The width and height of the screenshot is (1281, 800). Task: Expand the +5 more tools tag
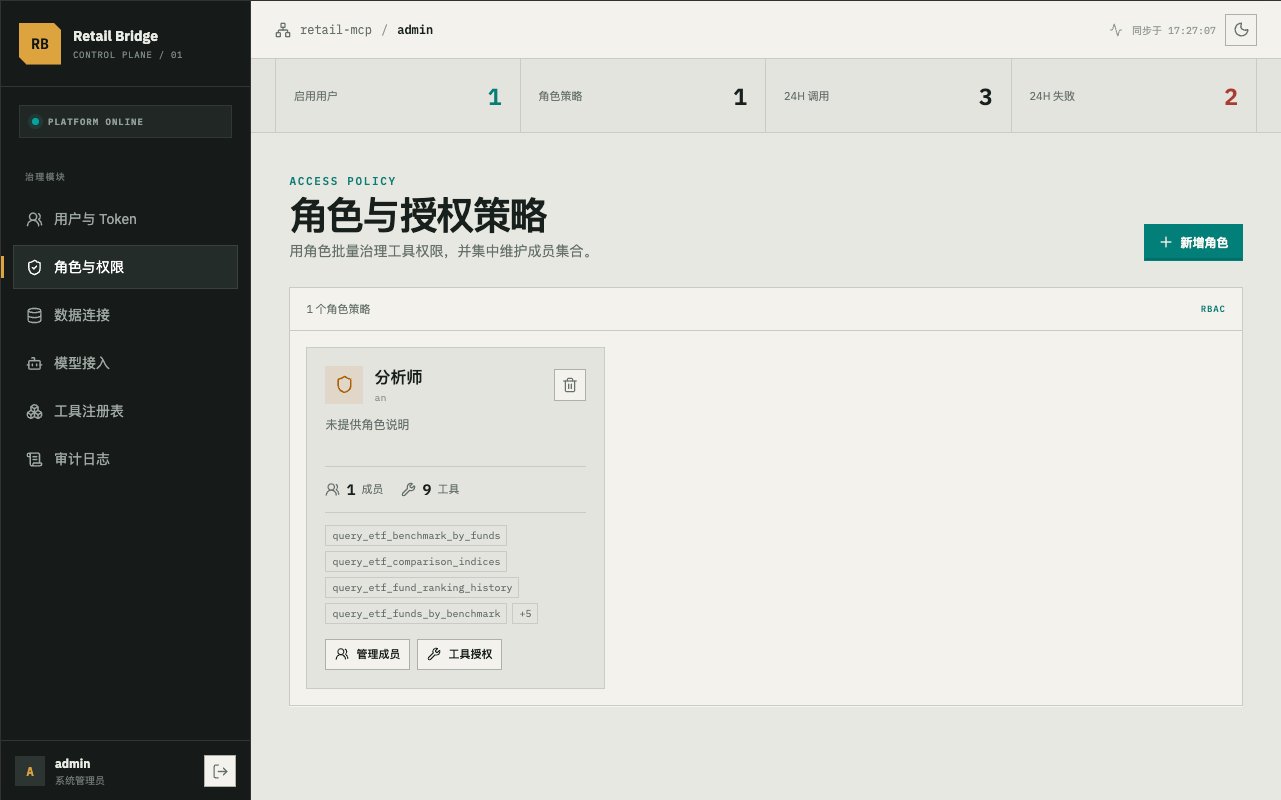pos(525,613)
